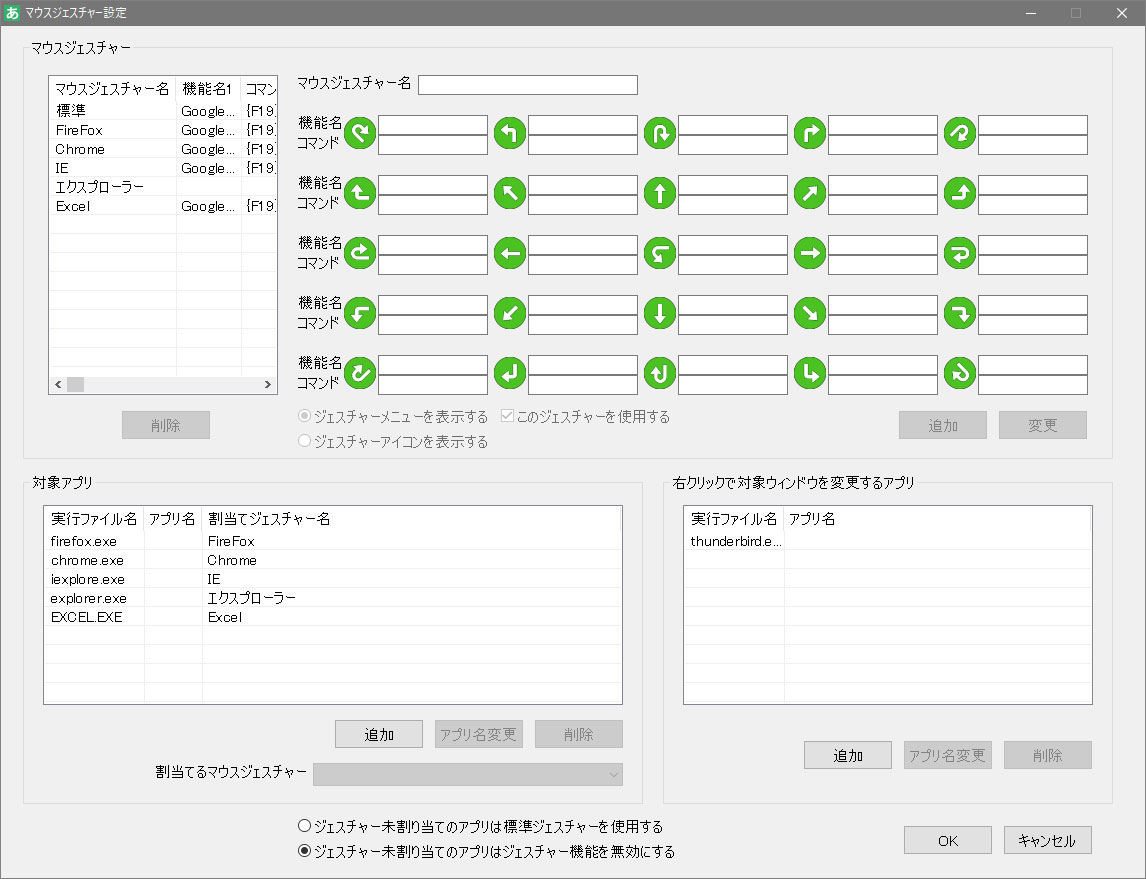Click the U-turn upward gesture icon
The image size is (1146, 879).
click(659, 373)
